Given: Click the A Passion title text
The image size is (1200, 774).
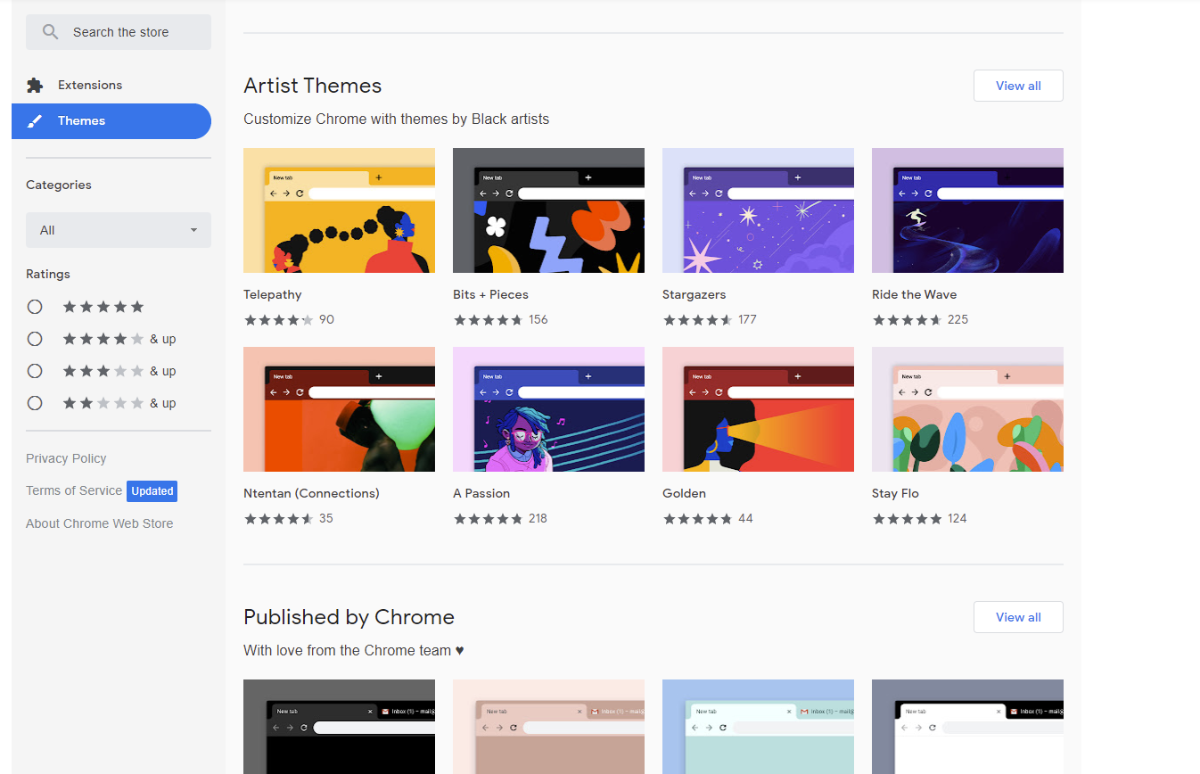Looking at the screenshot, I should [x=482, y=494].
